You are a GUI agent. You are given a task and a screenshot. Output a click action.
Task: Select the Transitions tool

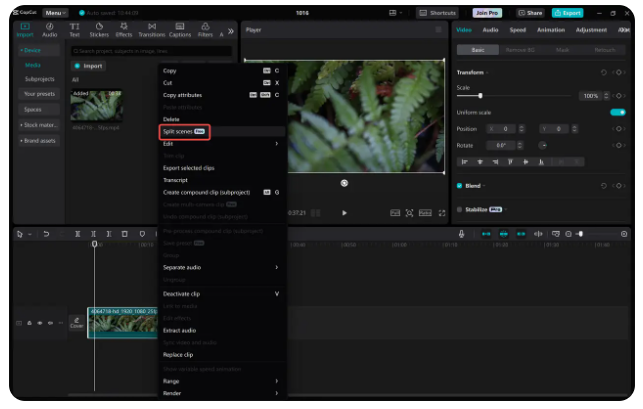point(151,29)
